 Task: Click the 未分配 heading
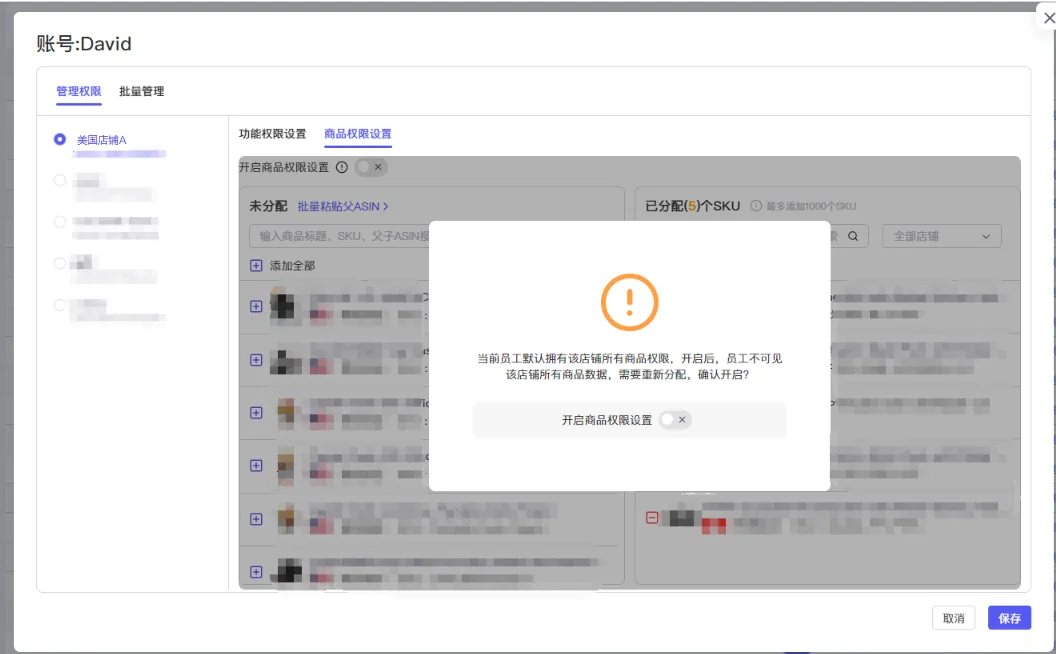268,206
